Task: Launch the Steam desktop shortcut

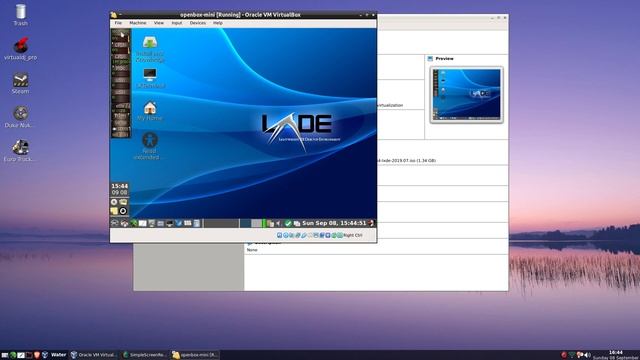Action: click(x=20, y=83)
